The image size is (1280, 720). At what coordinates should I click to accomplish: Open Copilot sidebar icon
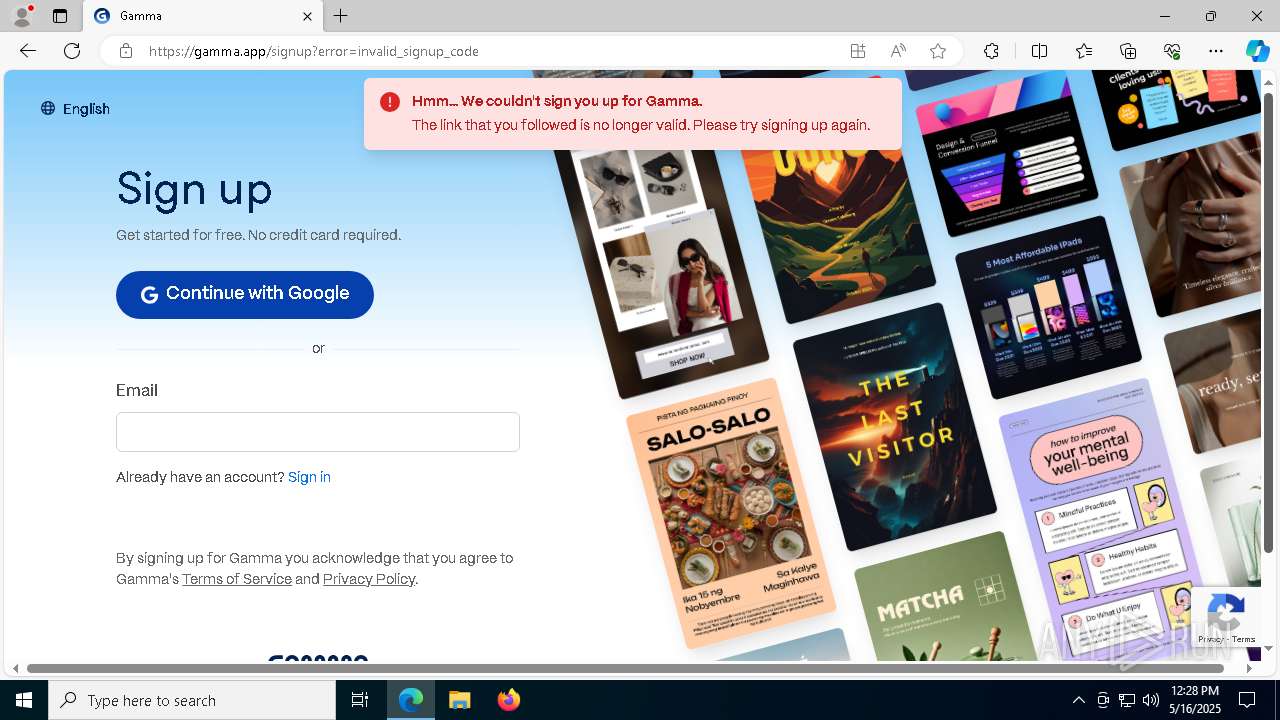click(x=1257, y=51)
